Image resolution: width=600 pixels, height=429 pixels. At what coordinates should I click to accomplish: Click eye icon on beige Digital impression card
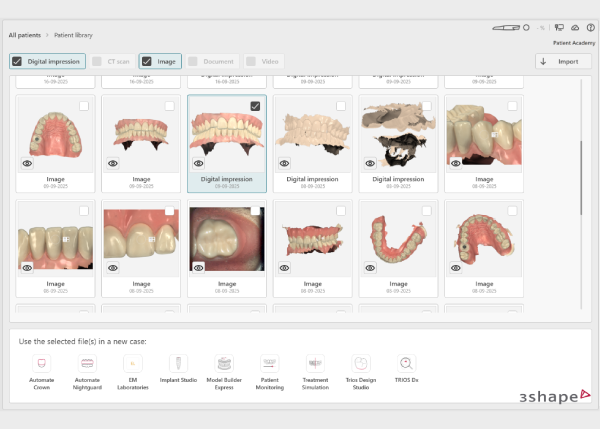point(284,163)
